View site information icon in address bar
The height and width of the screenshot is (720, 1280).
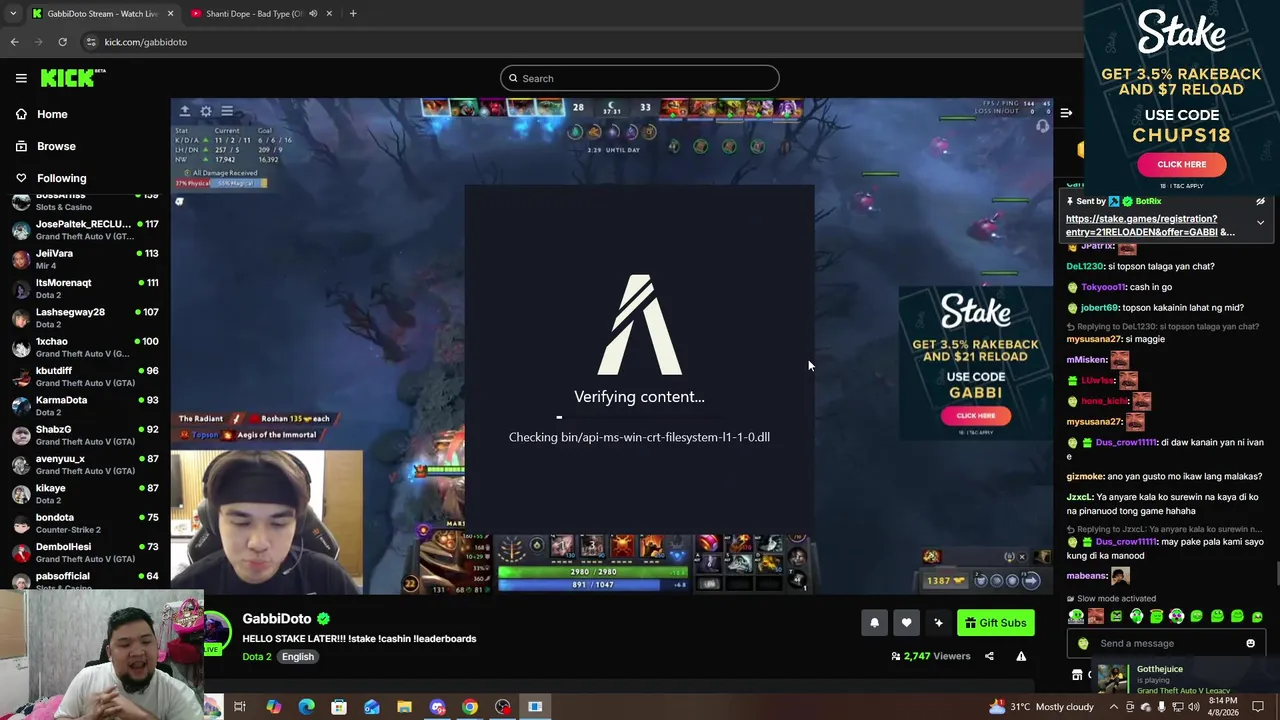click(91, 42)
